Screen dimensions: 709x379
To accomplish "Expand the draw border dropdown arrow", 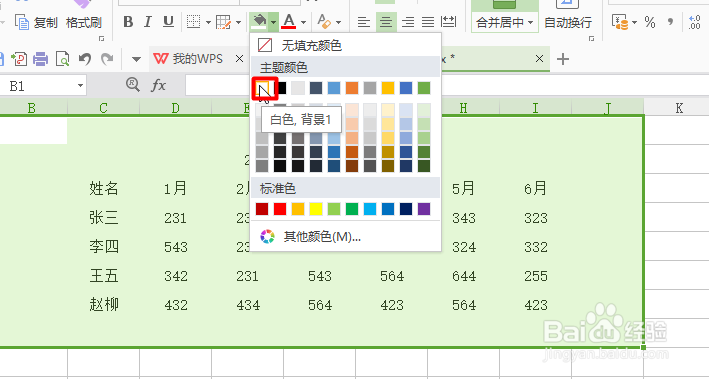I will (x=238, y=22).
